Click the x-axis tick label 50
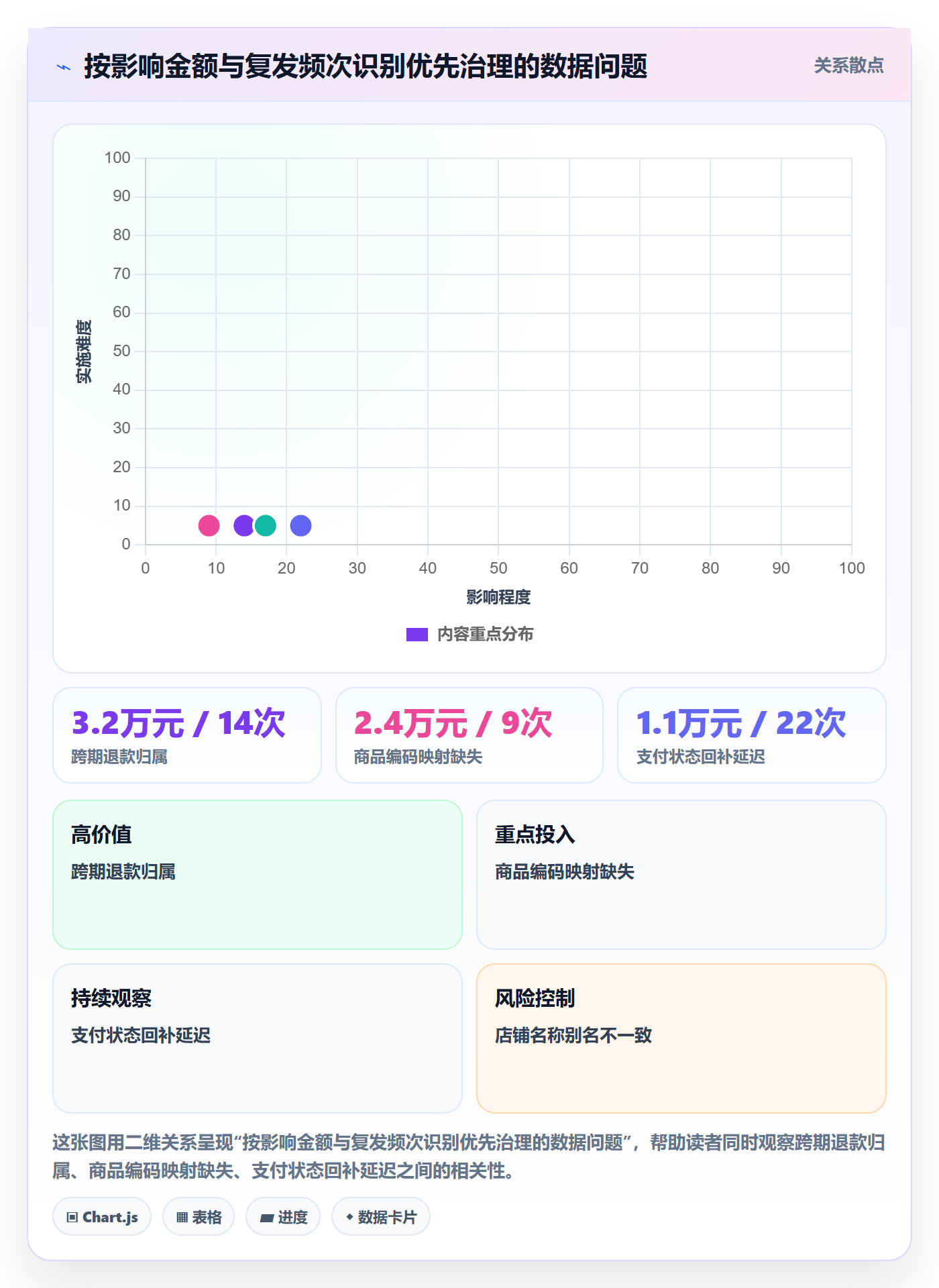The height and width of the screenshot is (1288, 939). point(498,568)
